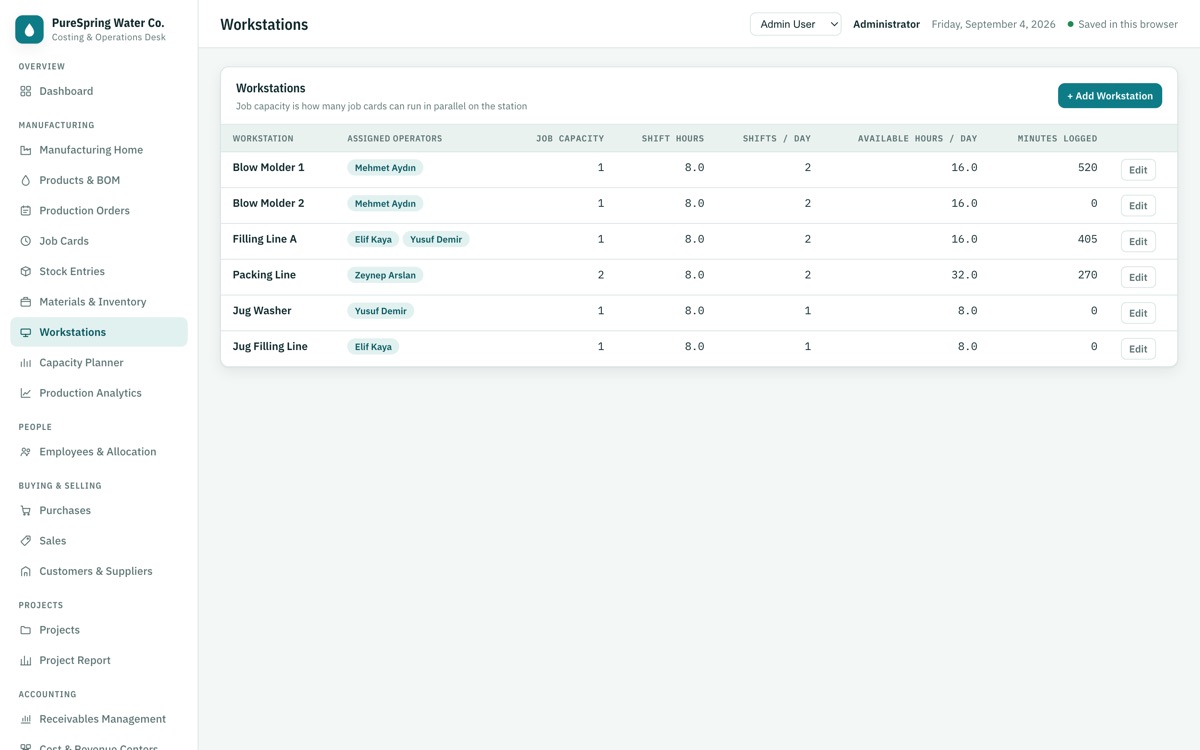The height and width of the screenshot is (750, 1200).
Task: Click the Capacity Planner bars icon
Action: (x=26, y=363)
